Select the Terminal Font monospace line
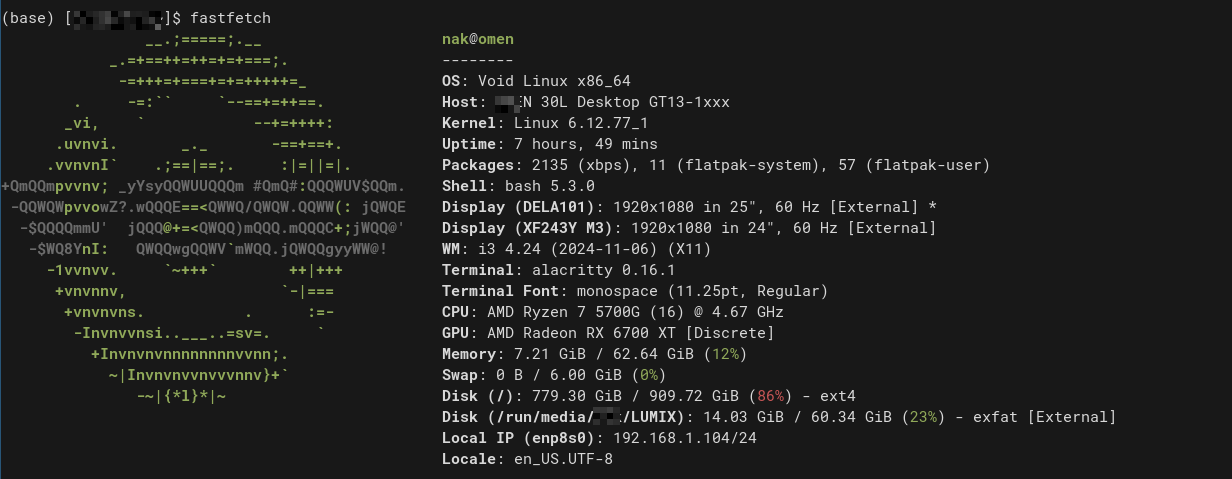This screenshot has height=479, width=1232. coord(635,291)
